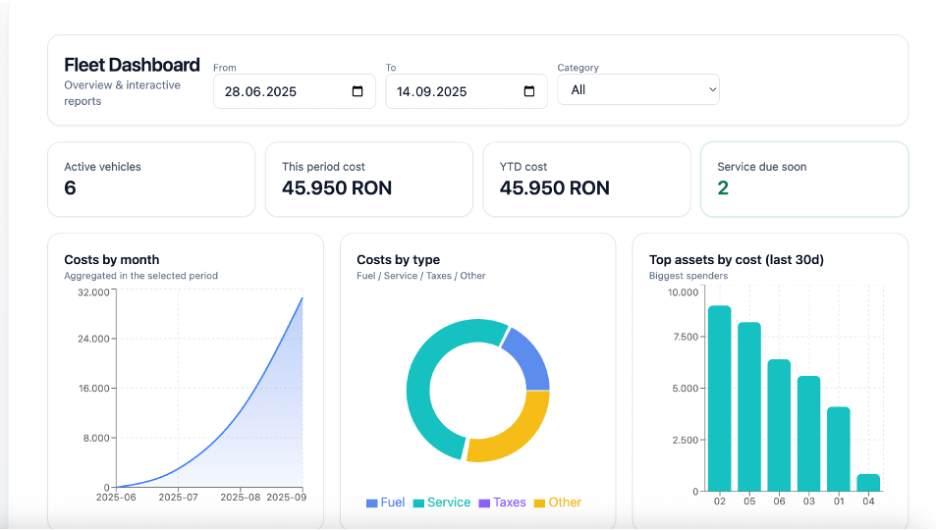
Task: Open the This period cost card
Action: coord(368,179)
